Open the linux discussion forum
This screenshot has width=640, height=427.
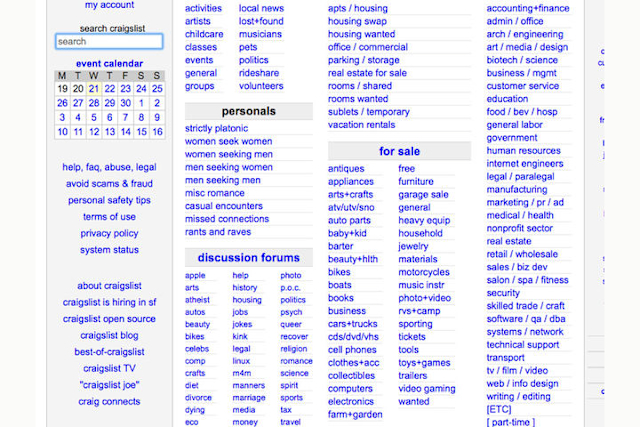tap(241, 361)
